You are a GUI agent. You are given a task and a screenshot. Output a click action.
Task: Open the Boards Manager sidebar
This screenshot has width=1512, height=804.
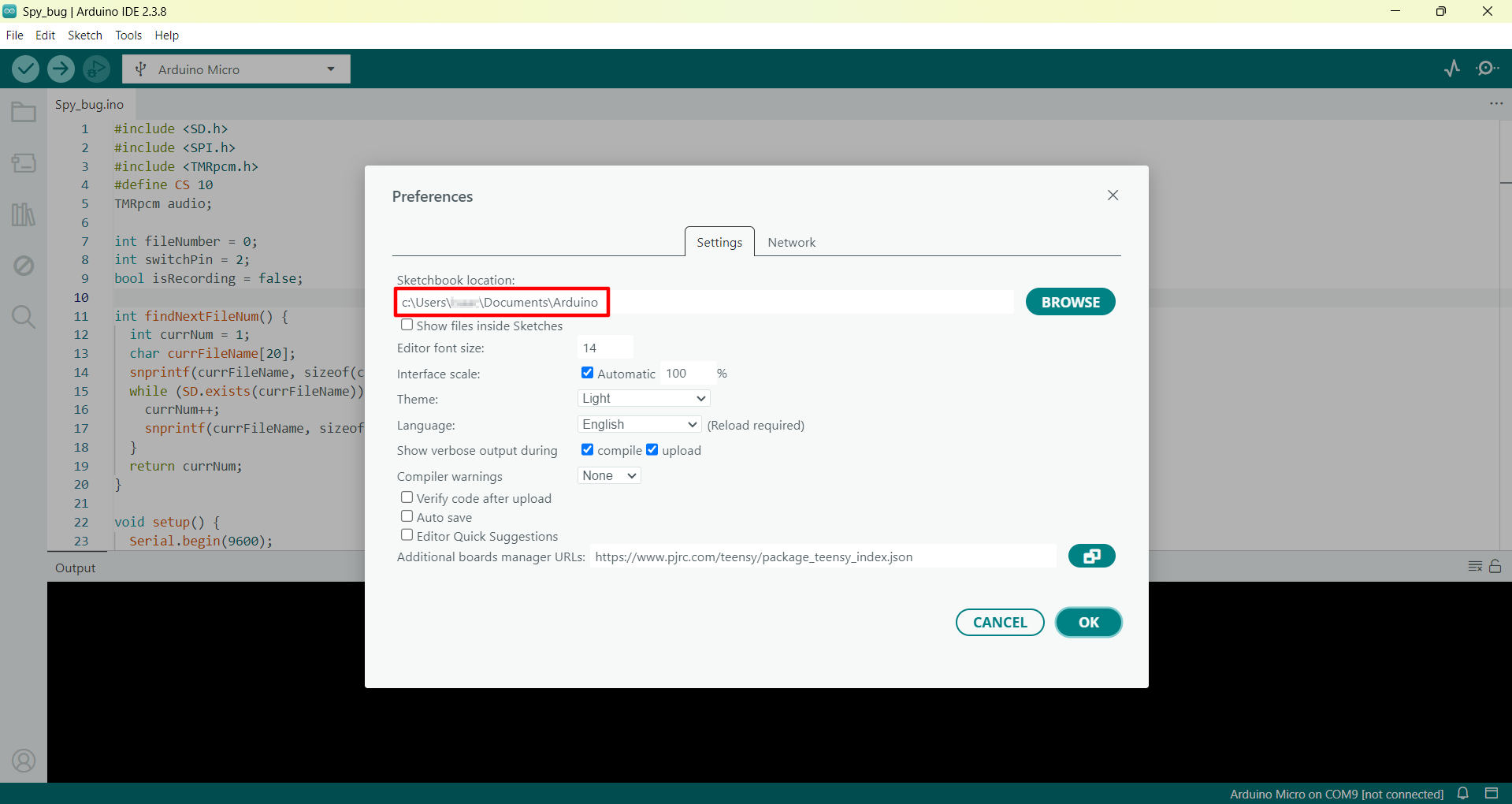[24, 163]
